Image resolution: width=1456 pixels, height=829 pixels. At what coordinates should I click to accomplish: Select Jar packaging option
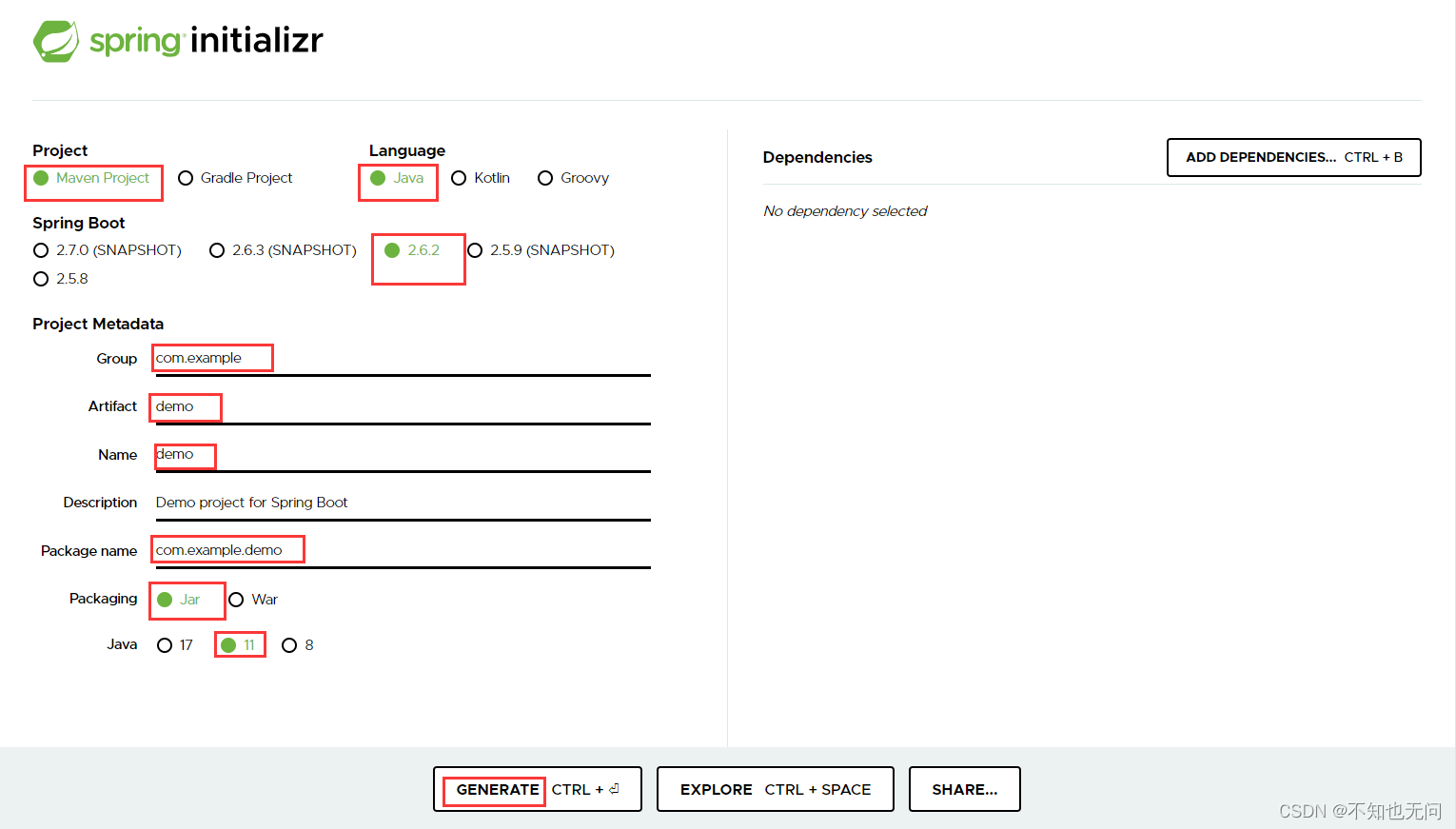coord(179,600)
